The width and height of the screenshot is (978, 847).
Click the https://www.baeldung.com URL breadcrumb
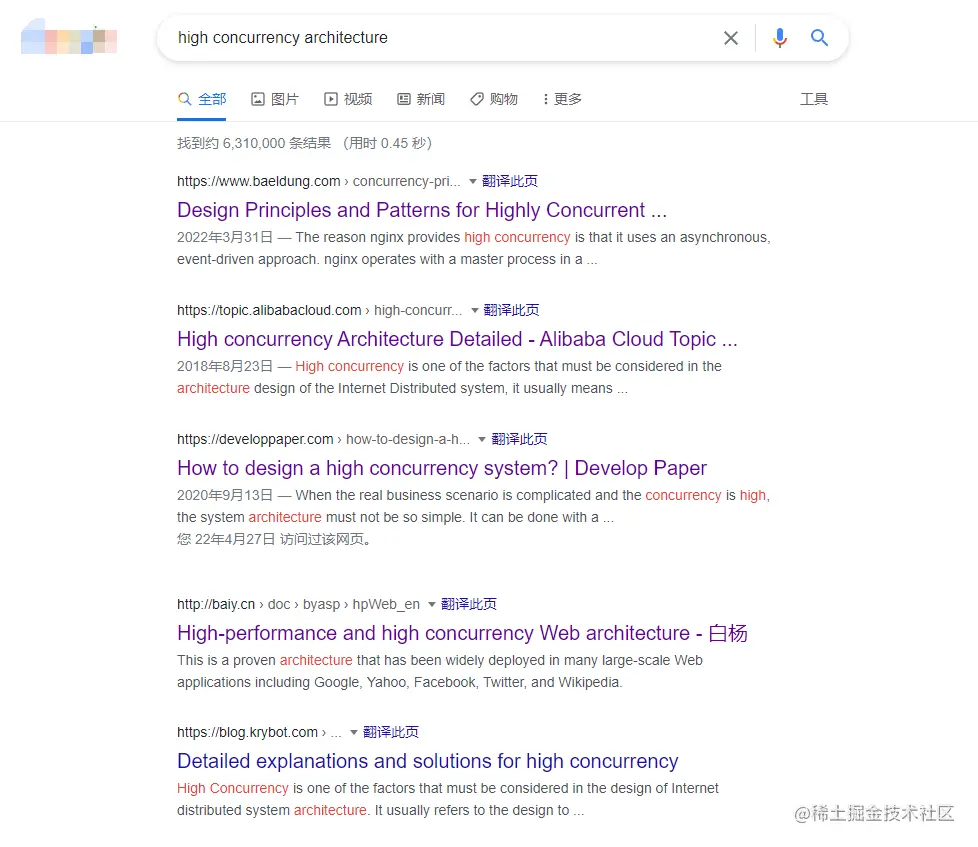click(319, 182)
